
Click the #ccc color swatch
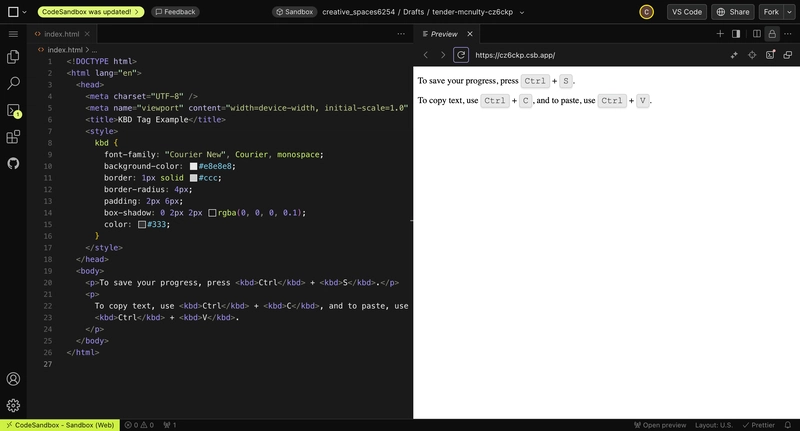click(x=193, y=178)
